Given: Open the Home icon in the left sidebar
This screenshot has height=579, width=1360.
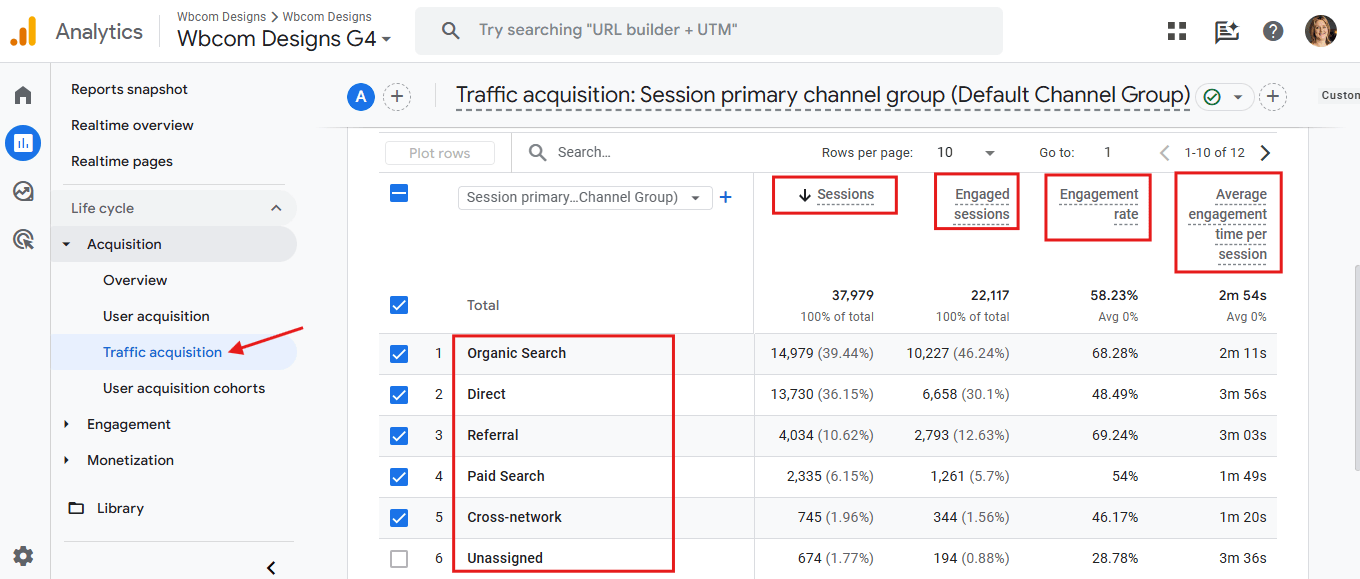Looking at the screenshot, I should coord(23,94).
